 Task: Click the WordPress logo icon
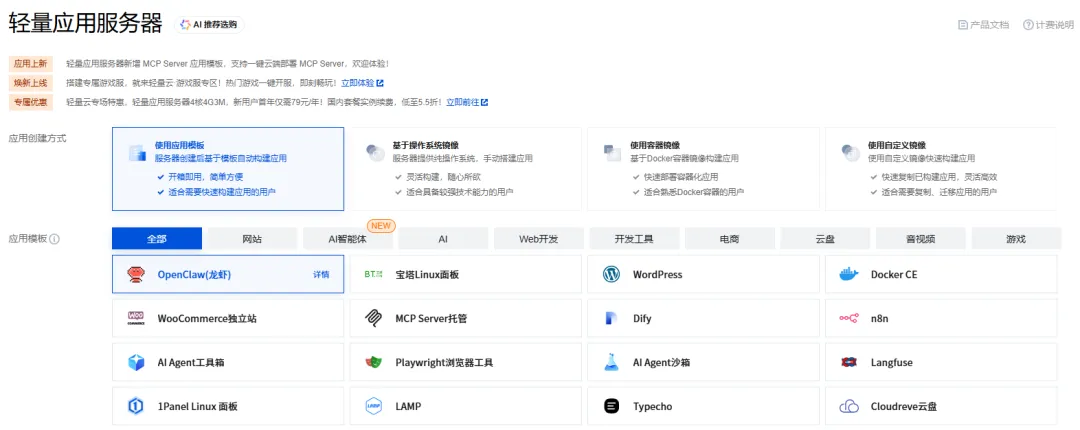point(612,274)
